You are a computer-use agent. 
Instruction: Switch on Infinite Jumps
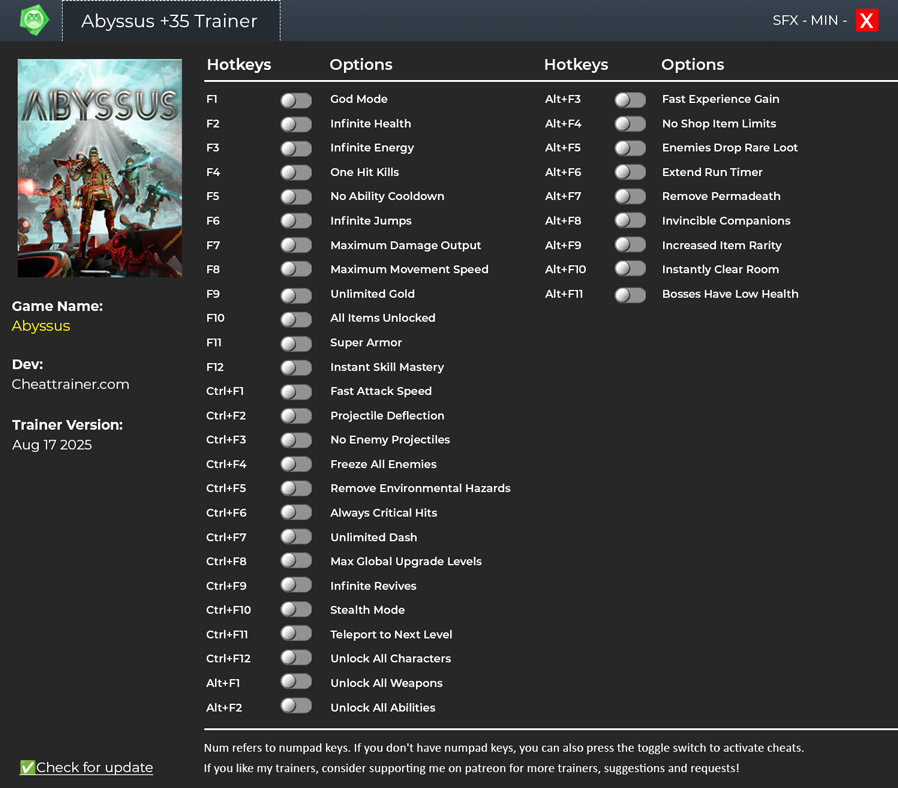(296, 221)
